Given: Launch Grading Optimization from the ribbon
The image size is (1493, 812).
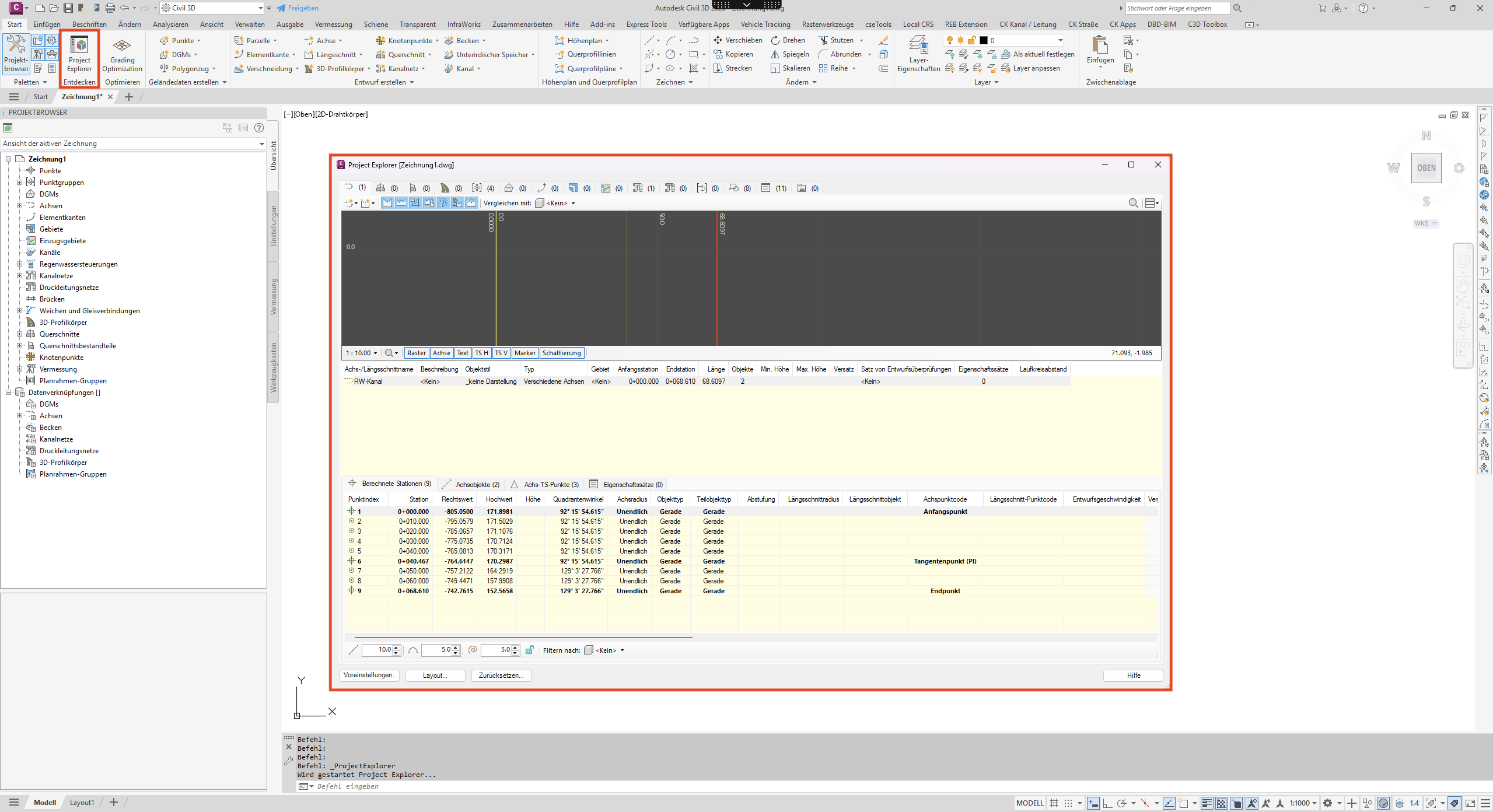Looking at the screenshot, I should pos(122,54).
